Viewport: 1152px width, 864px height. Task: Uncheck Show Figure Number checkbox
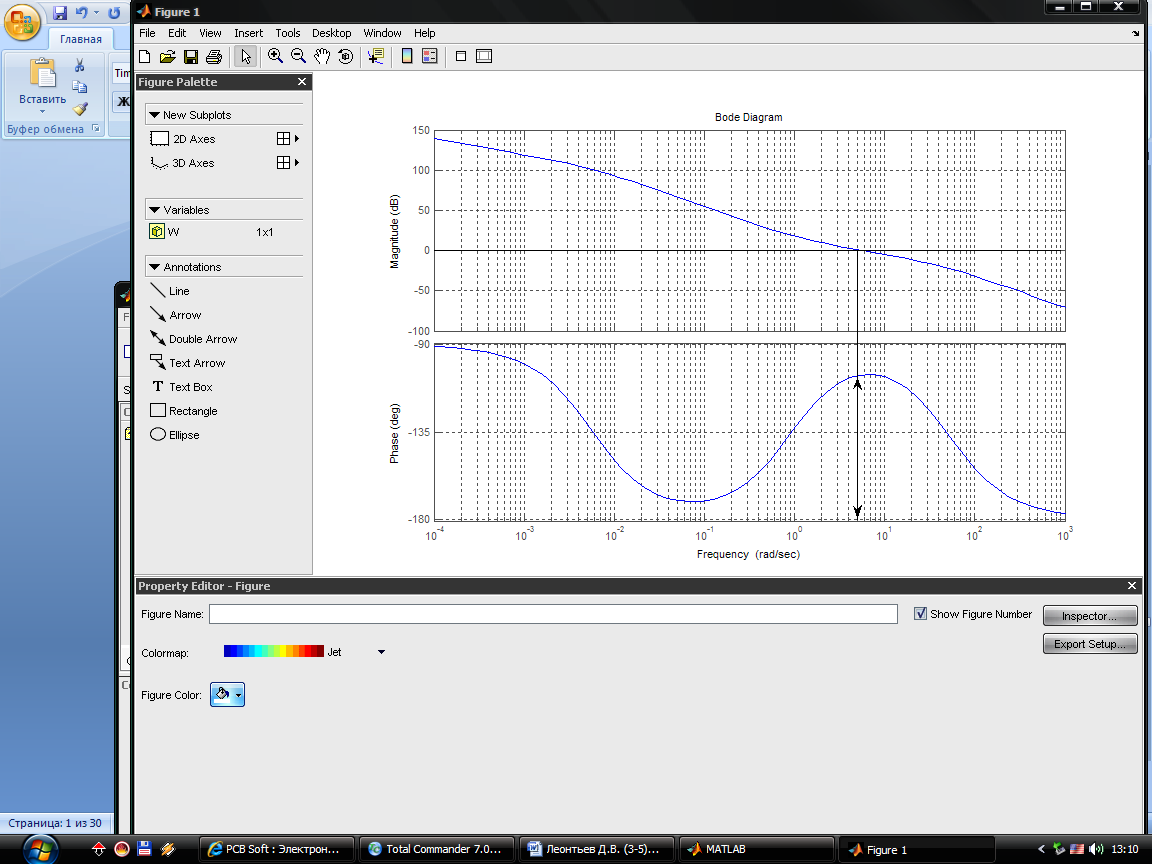[920, 614]
